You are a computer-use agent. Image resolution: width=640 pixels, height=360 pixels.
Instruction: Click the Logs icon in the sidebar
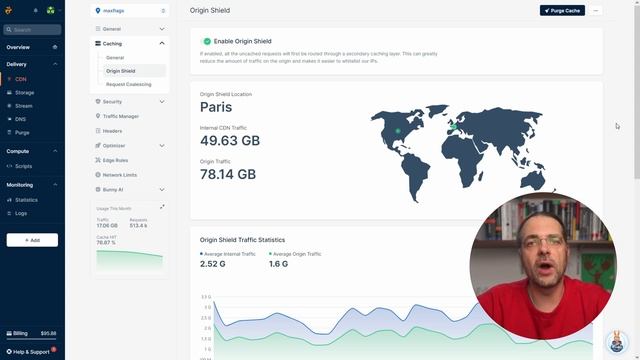pos(9,213)
